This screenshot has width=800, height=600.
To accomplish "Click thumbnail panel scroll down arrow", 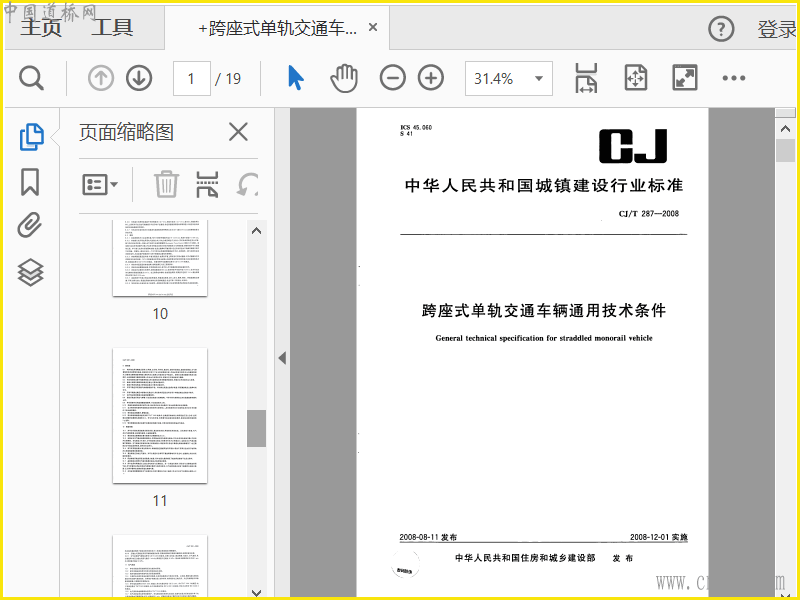I will (x=257, y=592).
